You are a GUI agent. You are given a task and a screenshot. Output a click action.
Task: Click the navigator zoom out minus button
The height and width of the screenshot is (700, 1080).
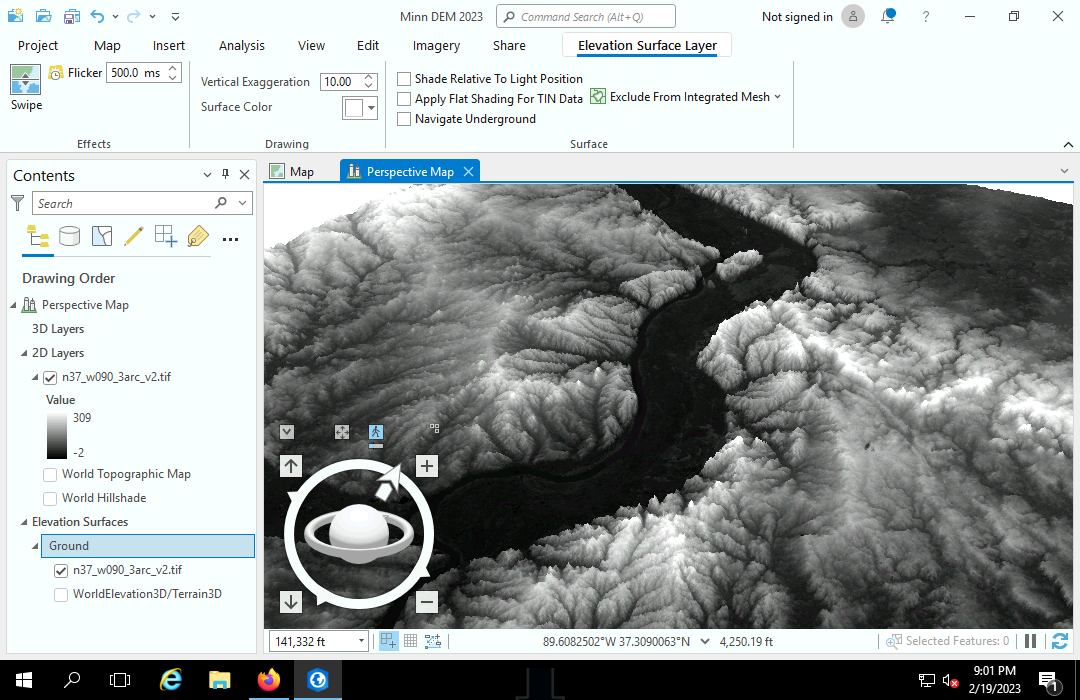[427, 602]
